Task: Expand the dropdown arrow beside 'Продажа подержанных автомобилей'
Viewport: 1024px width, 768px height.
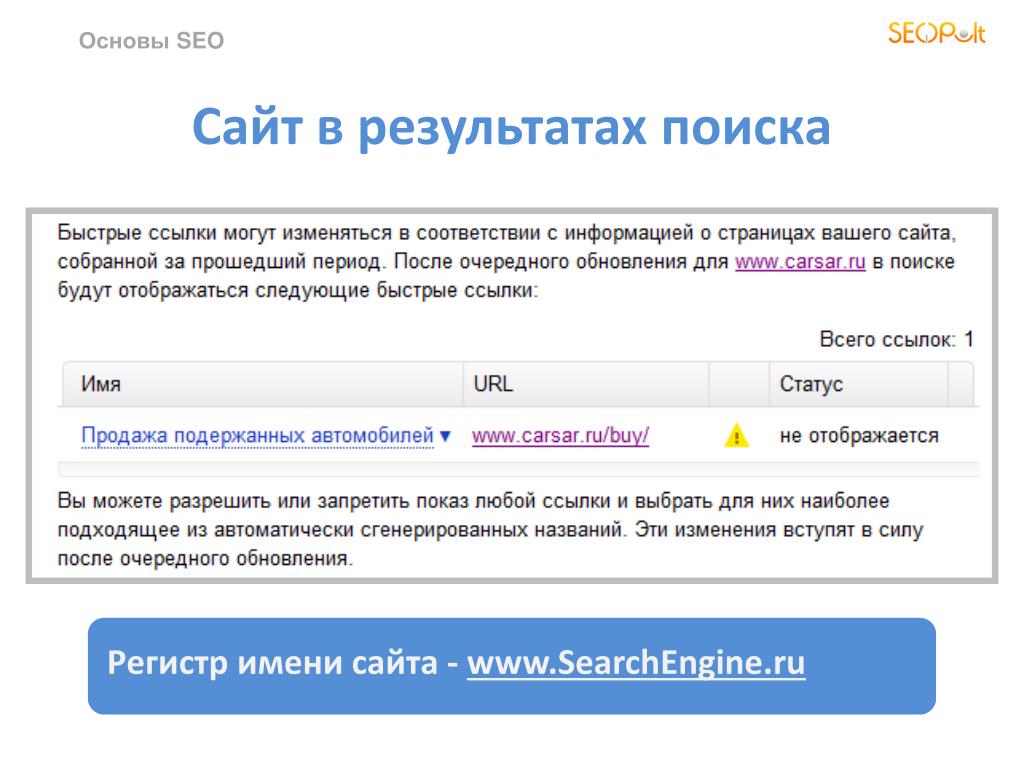Action: point(445,436)
